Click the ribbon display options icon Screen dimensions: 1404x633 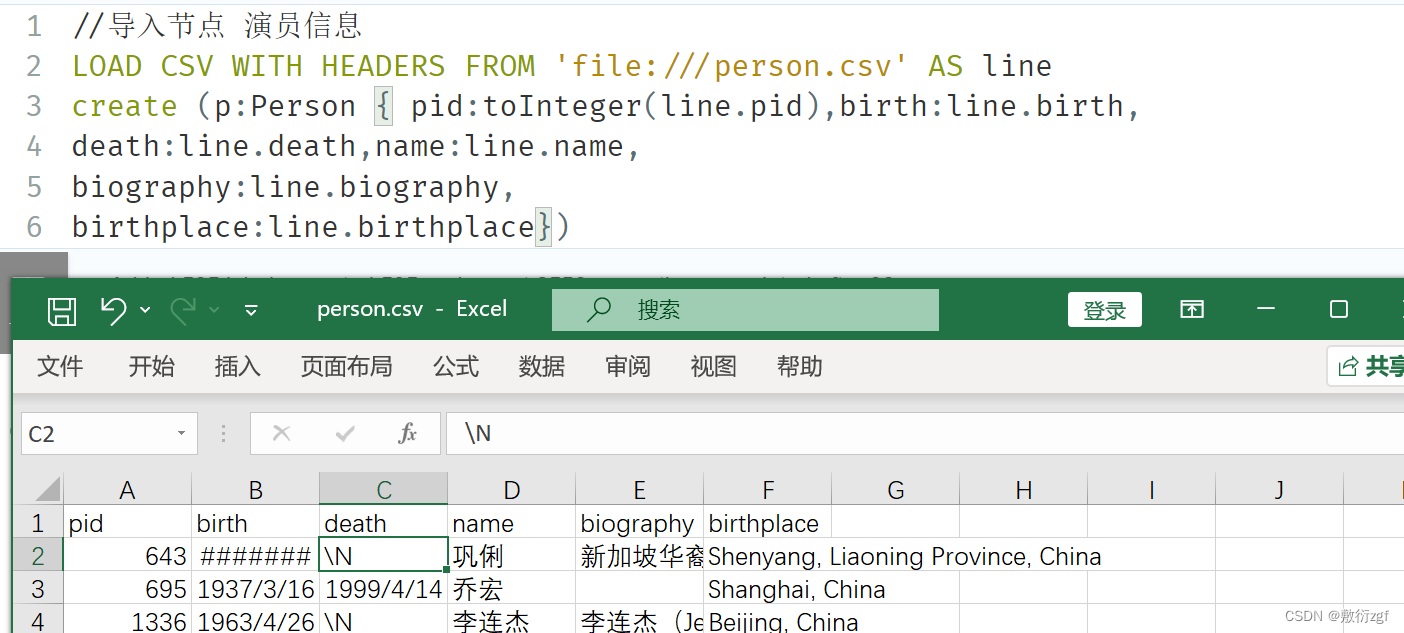[1192, 309]
